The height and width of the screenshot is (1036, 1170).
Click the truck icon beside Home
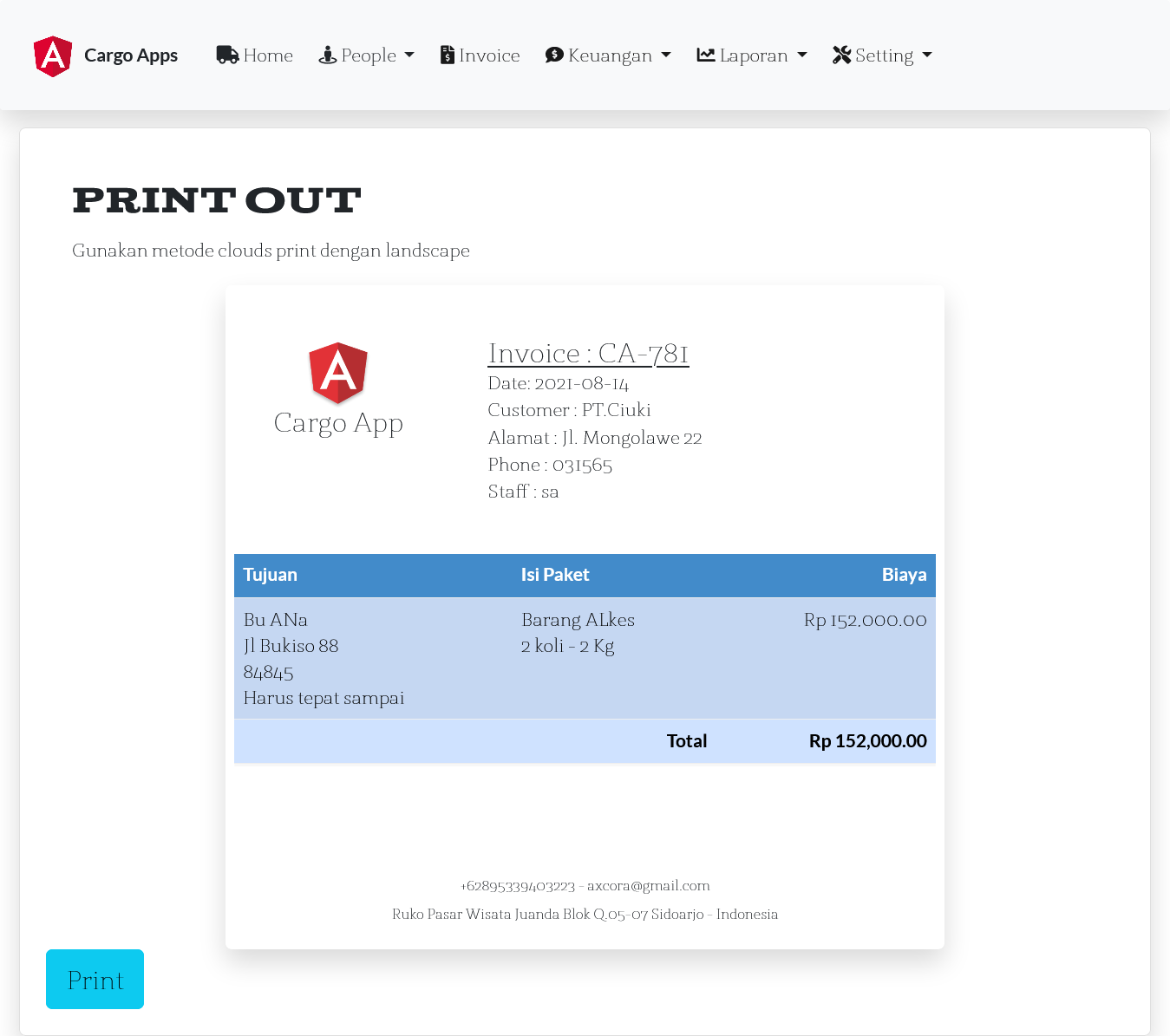227,55
